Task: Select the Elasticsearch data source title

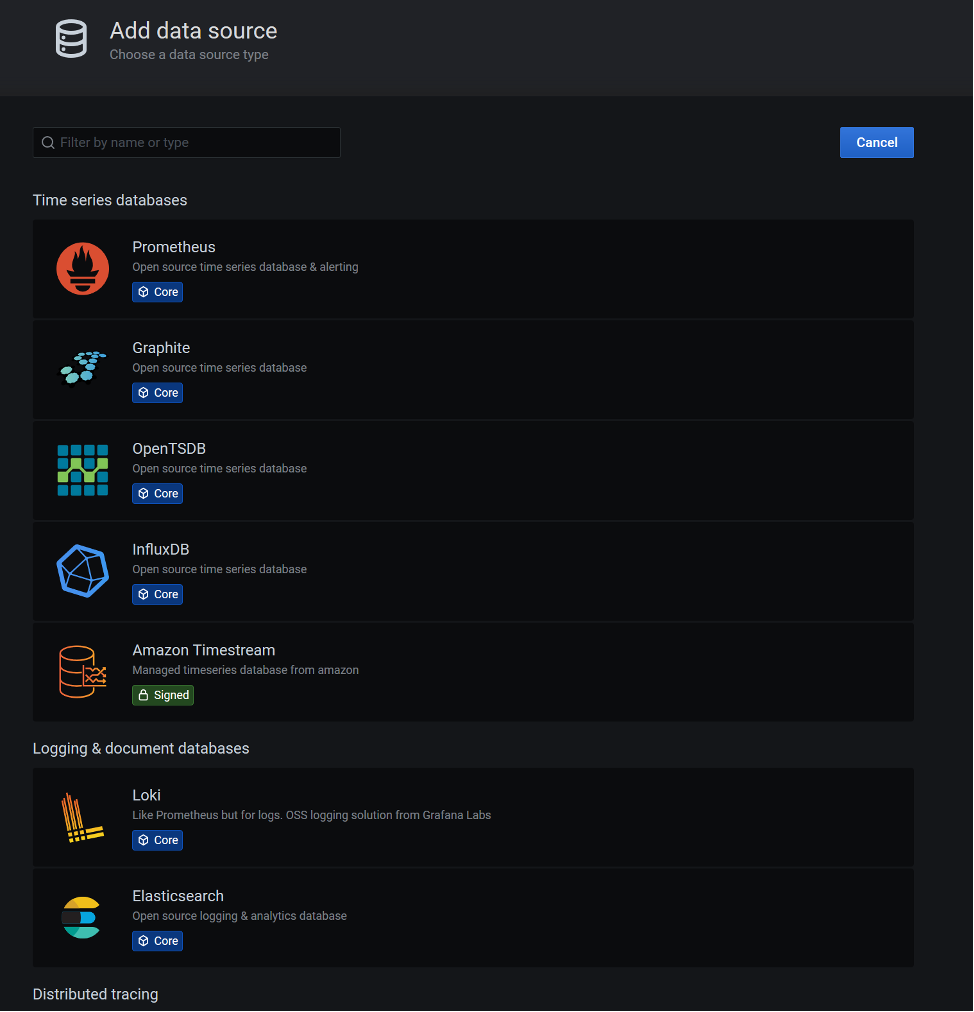Action: pyautogui.click(x=178, y=896)
